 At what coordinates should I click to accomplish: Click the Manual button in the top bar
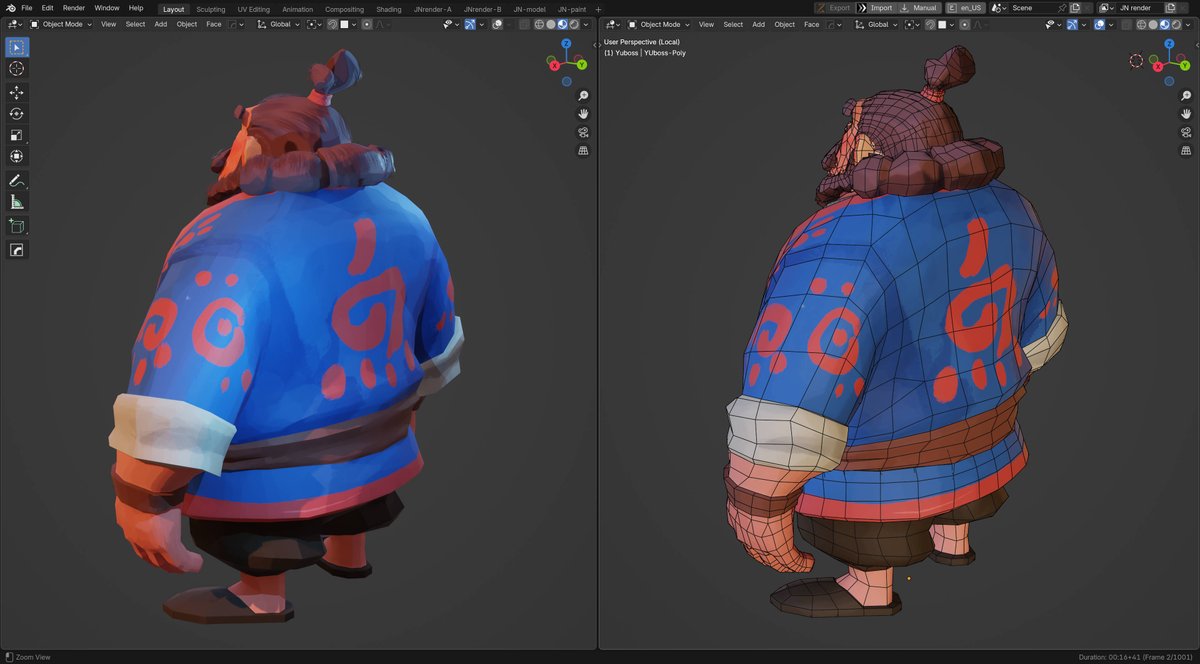coord(921,6)
